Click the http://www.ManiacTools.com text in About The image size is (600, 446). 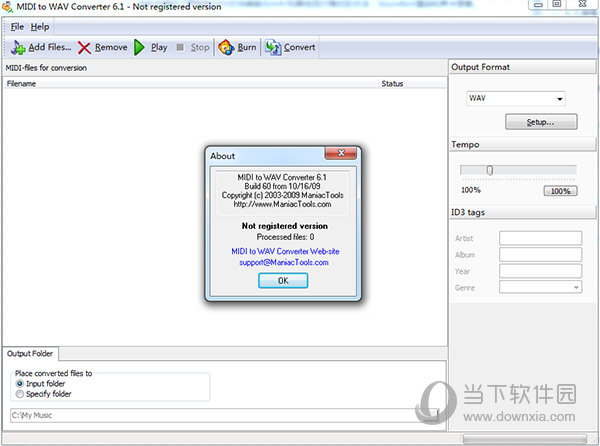tap(282, 204)
